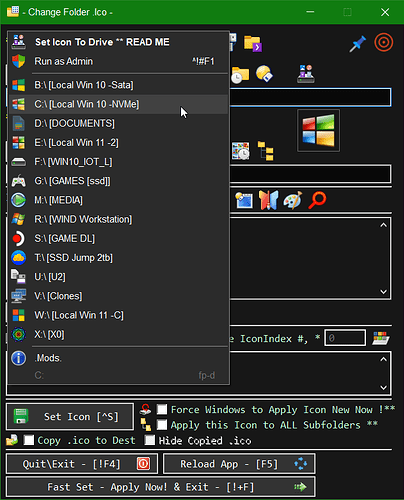The height and width of the screenshot is (500, 404).
Task: Toggle Apply this Icon to ALL Subfolders
Action: click(x=162, y=425)
